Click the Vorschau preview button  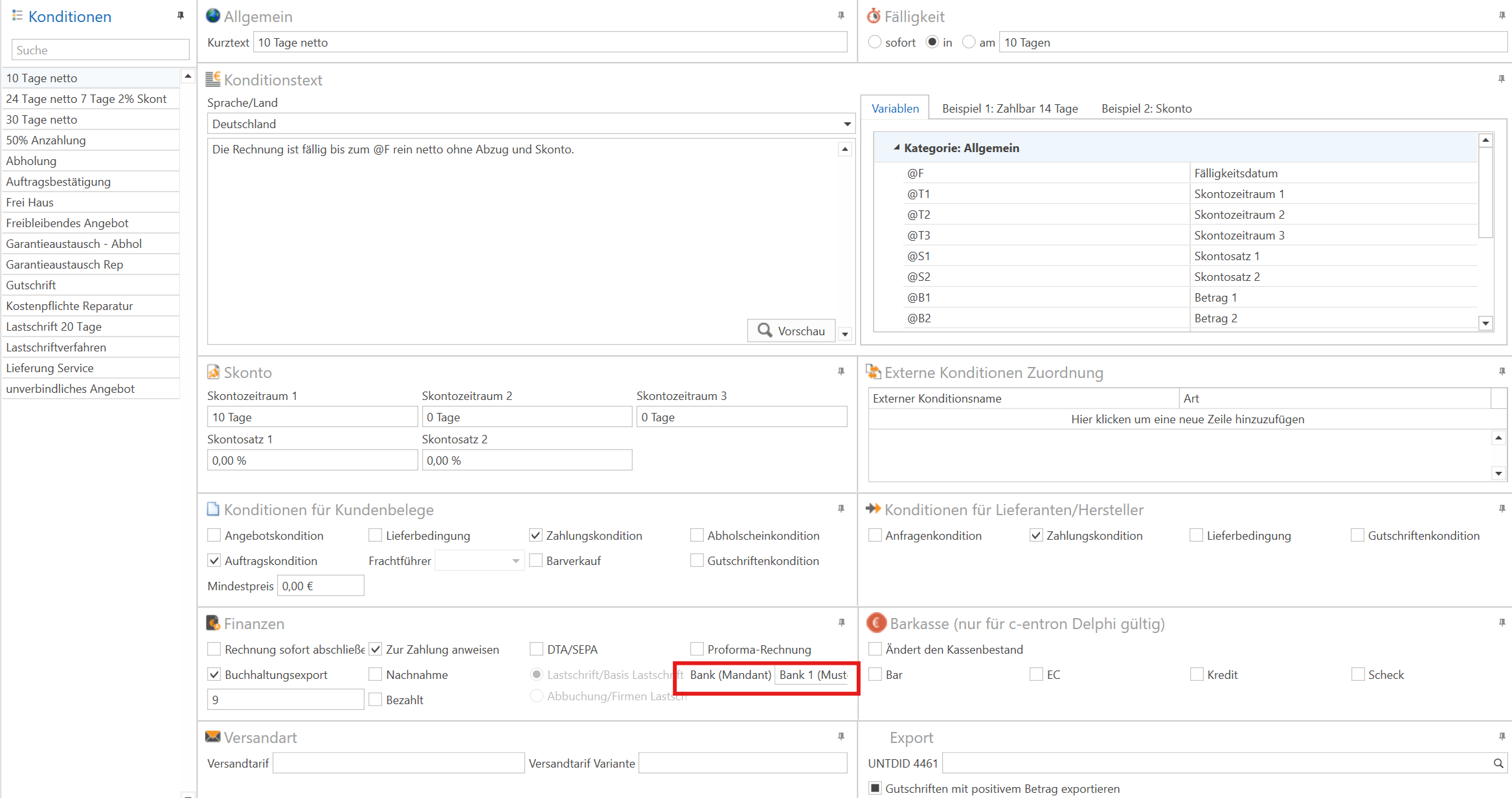point(791,331)
